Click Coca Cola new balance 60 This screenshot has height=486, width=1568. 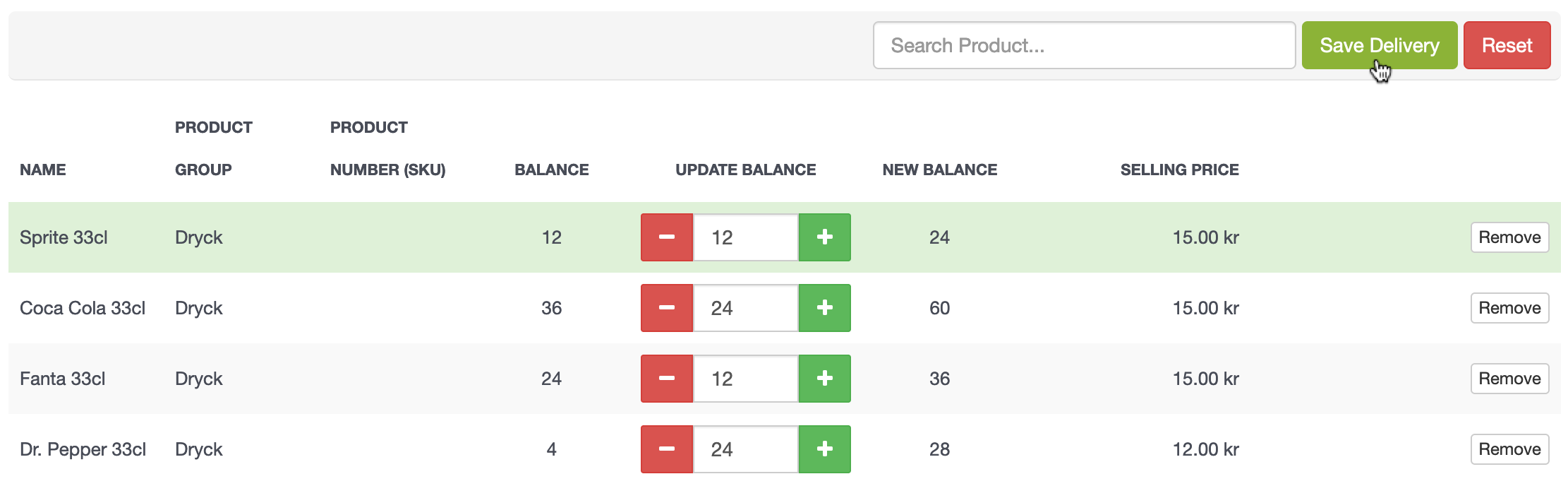point(940,308)
